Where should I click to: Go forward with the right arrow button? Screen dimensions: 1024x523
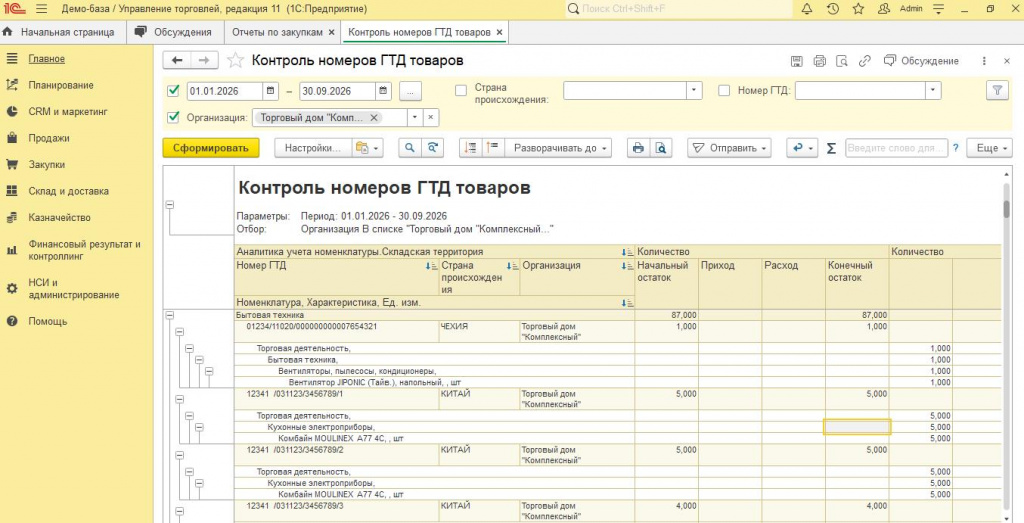tap(204, 60)
